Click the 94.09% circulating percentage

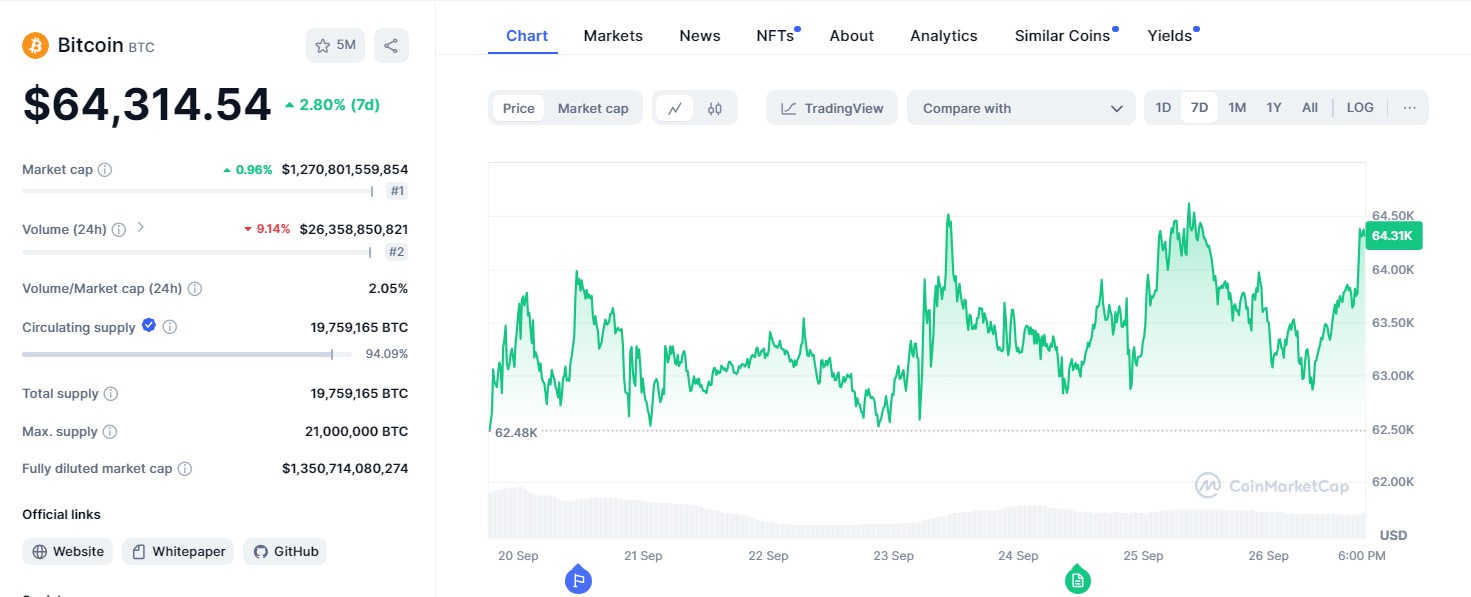pos(387,354)
